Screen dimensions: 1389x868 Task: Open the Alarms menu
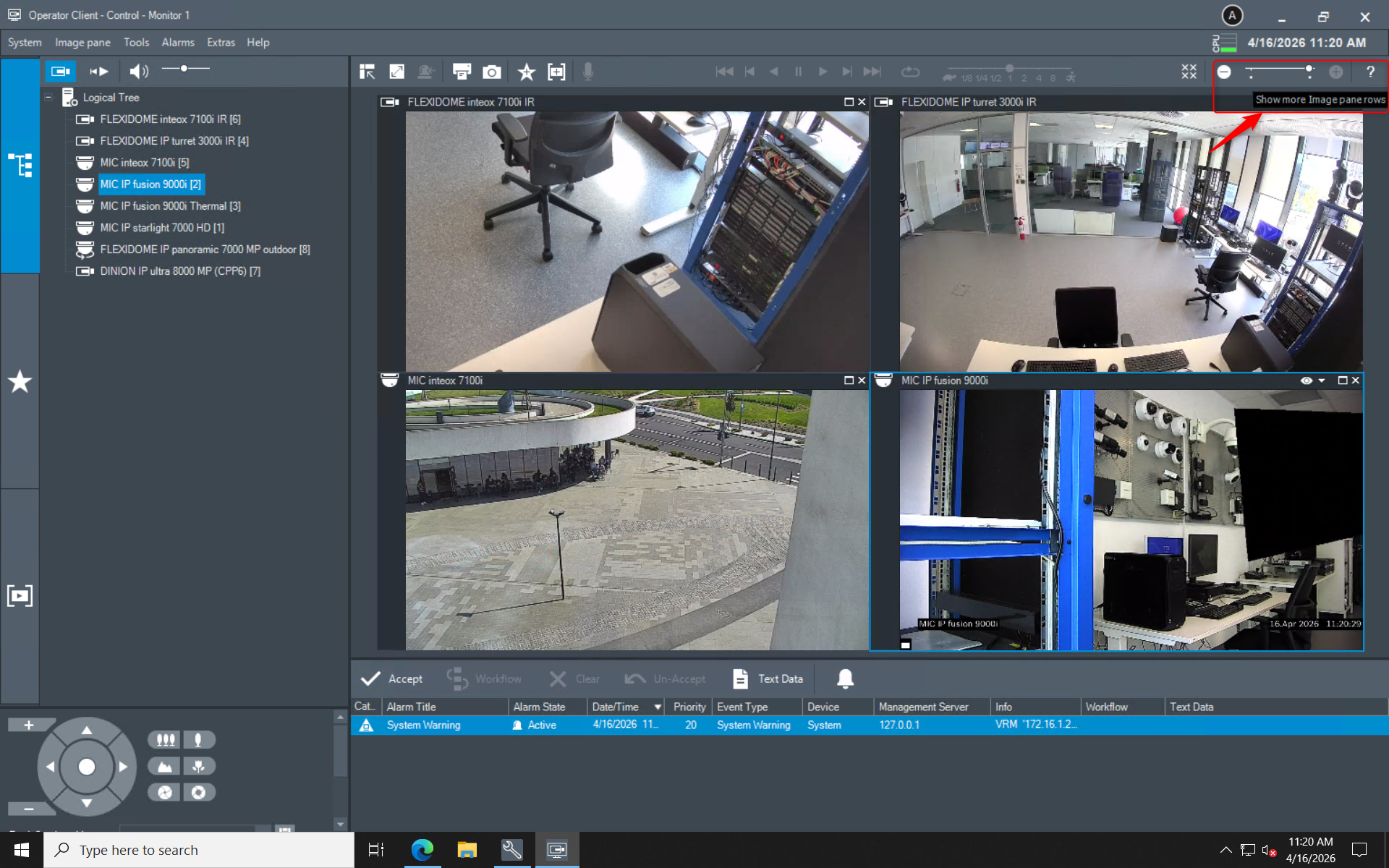pyautogui.click(x=178, y=43)
